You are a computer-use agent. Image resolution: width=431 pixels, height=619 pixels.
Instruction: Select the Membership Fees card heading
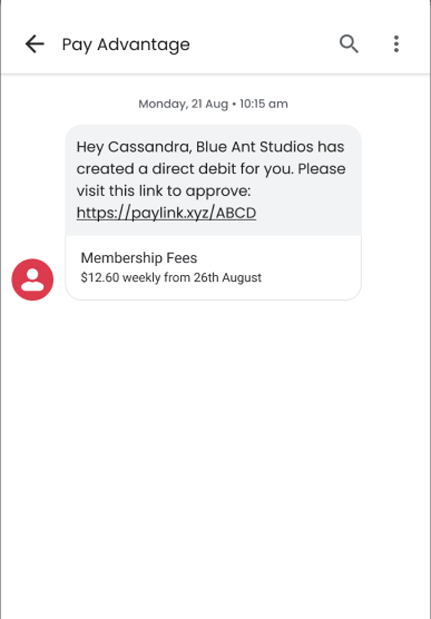139,258
